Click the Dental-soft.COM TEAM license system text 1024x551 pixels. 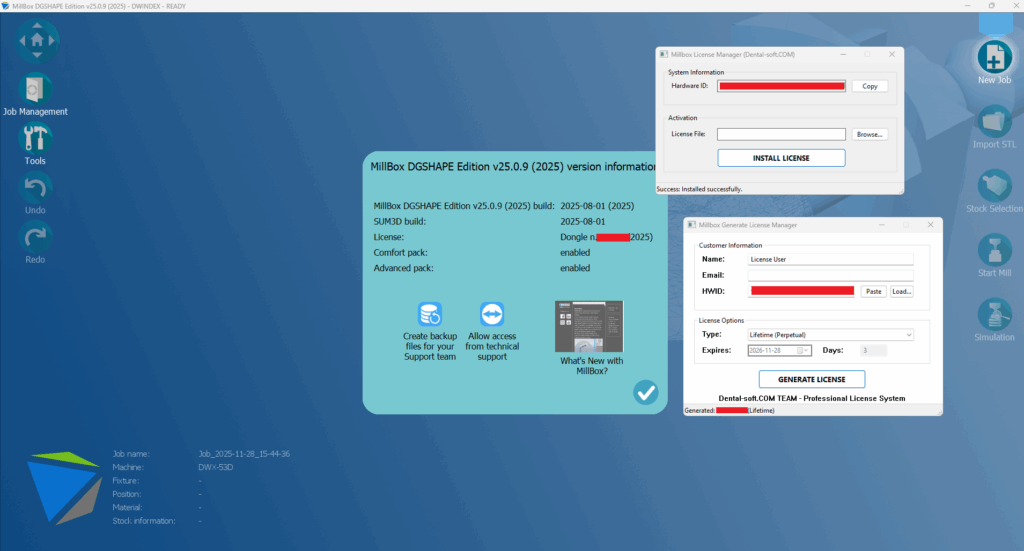click(x=812, y=398)
